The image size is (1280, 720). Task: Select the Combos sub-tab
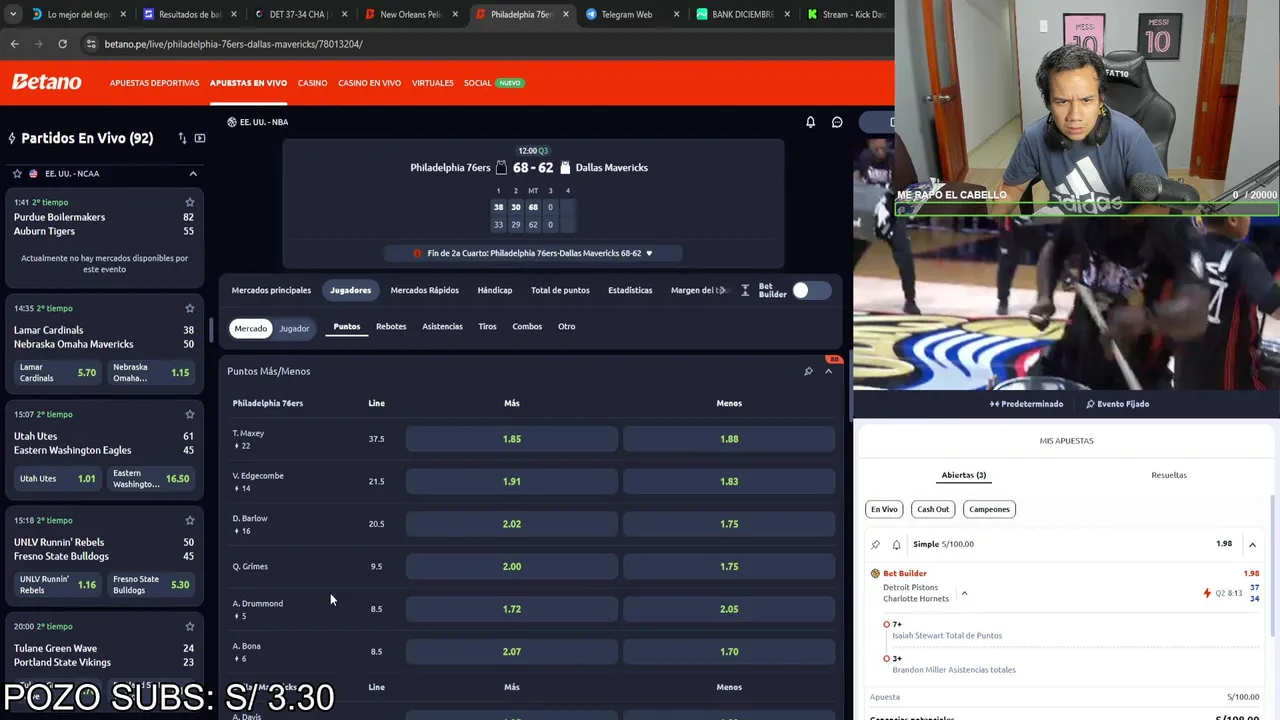tap(527, 326)
